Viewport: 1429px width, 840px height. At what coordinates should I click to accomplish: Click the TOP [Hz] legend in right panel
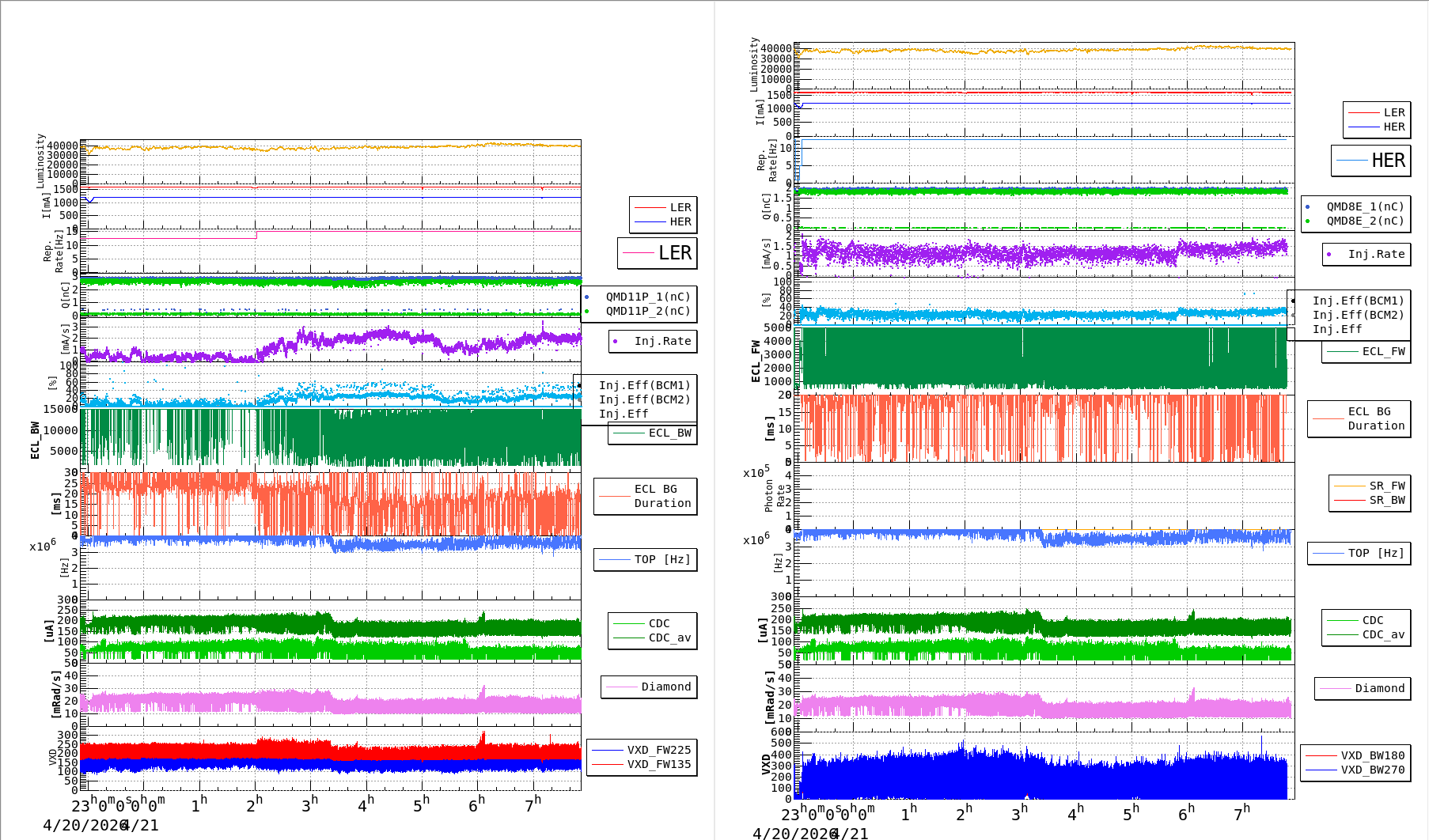pyautogui.click(x=1359, y=554)
